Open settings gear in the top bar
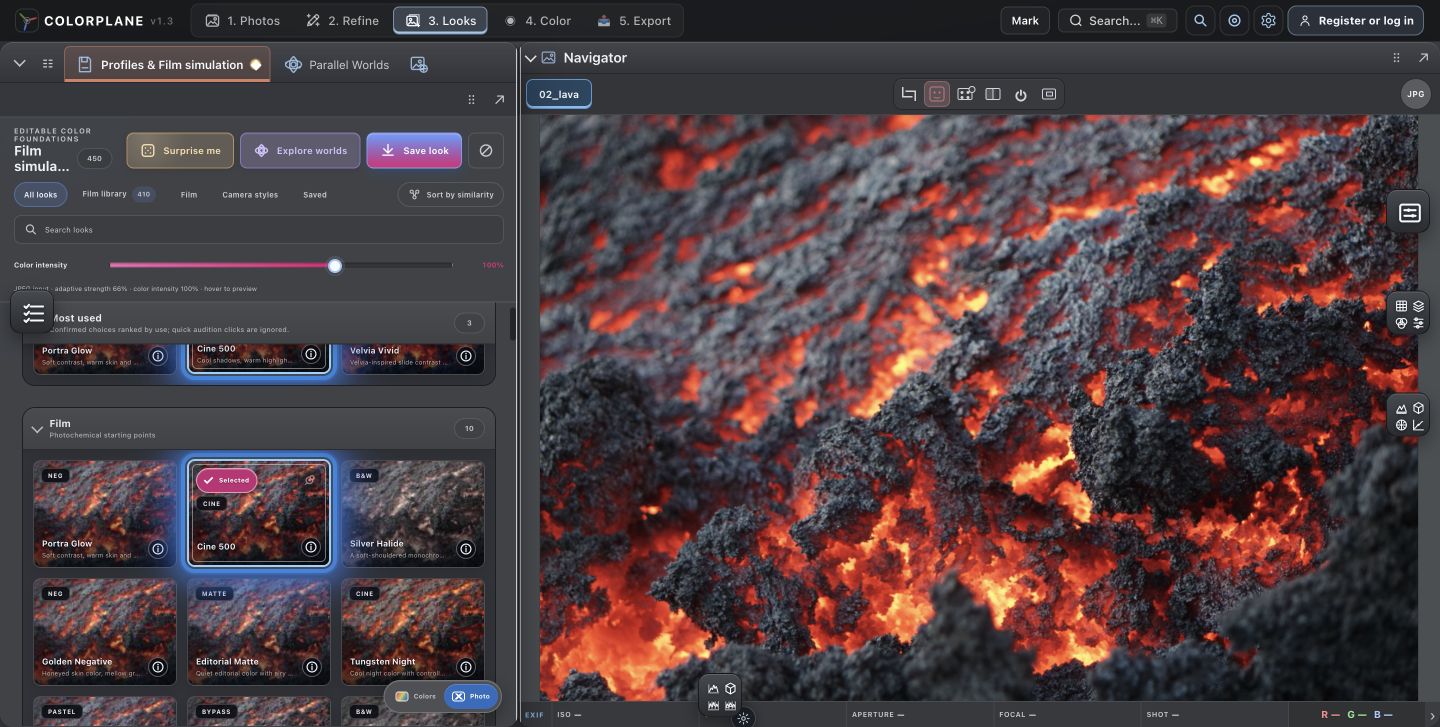The height and width of the screenshot is (727, 1440). (x=1268, y=20)
